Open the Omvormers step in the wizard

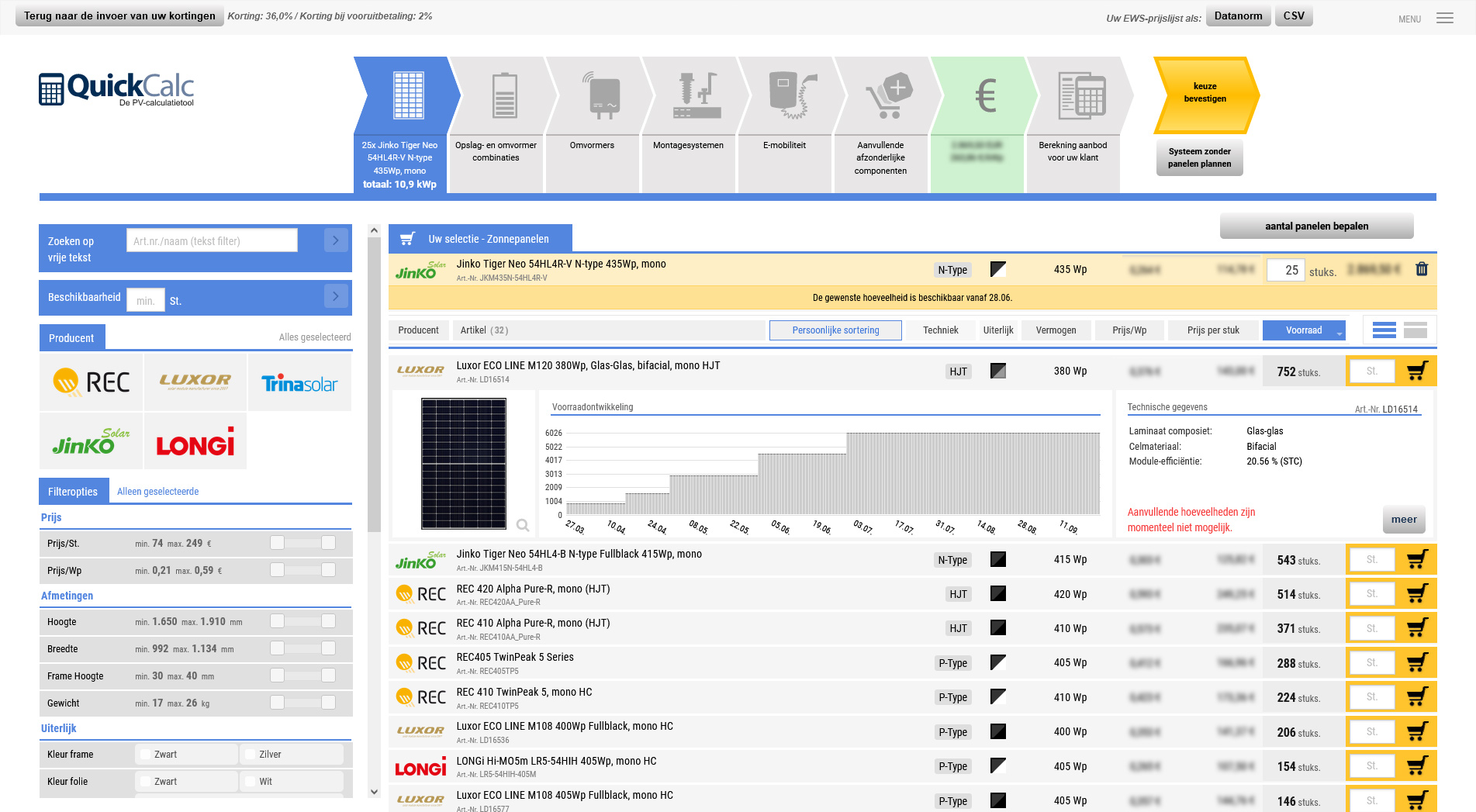click(593, 116)
